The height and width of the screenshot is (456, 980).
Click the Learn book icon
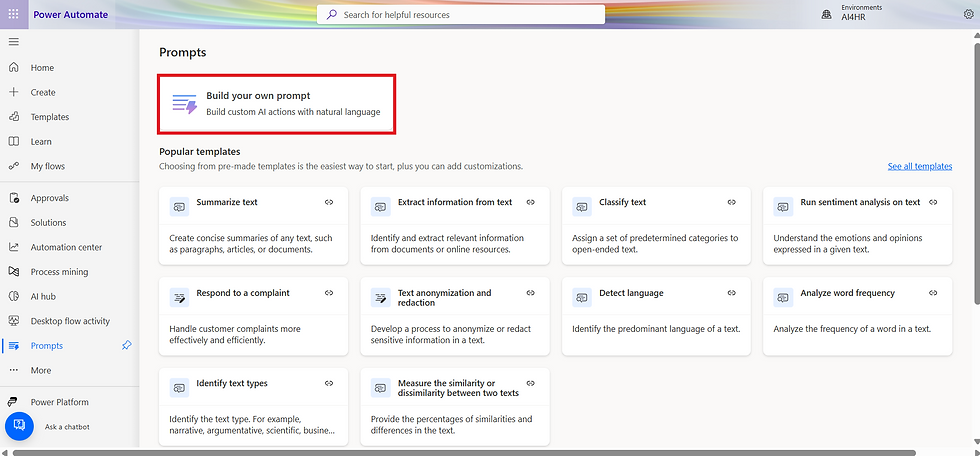(x=14, y=141)
